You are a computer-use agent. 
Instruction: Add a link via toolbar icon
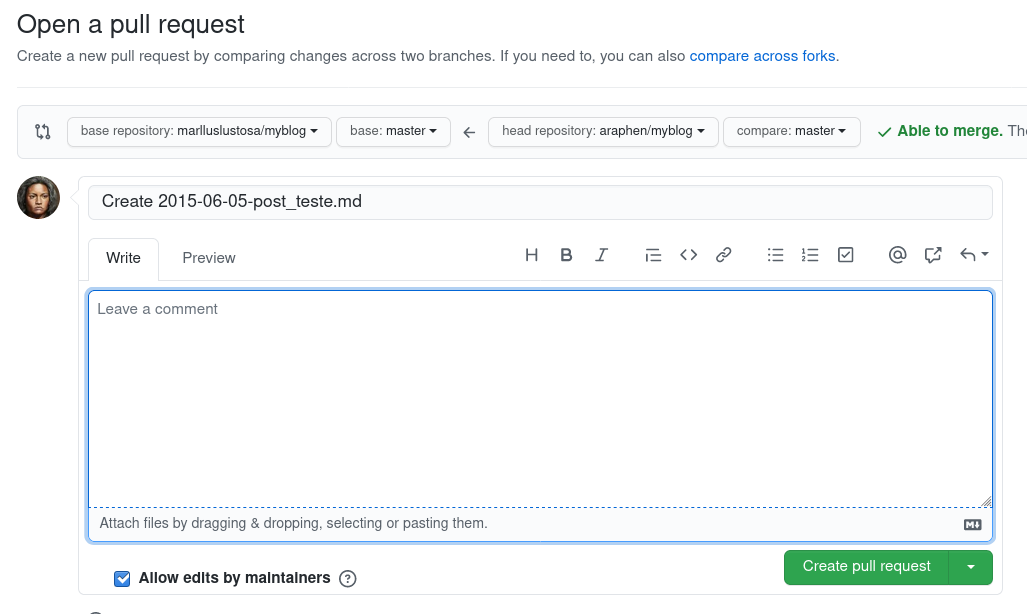pyautogui.click(x=723, y=255)
